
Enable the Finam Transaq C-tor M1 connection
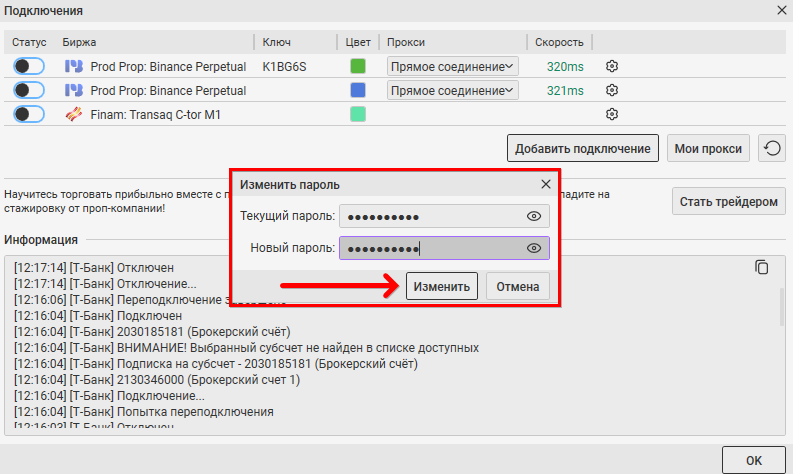coord(29,114)
